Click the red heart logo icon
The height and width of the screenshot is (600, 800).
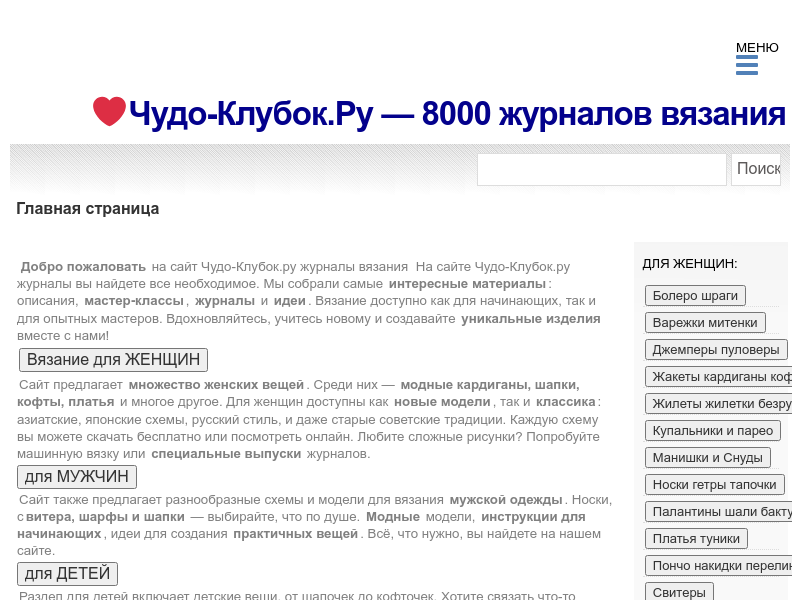(109, 111)
